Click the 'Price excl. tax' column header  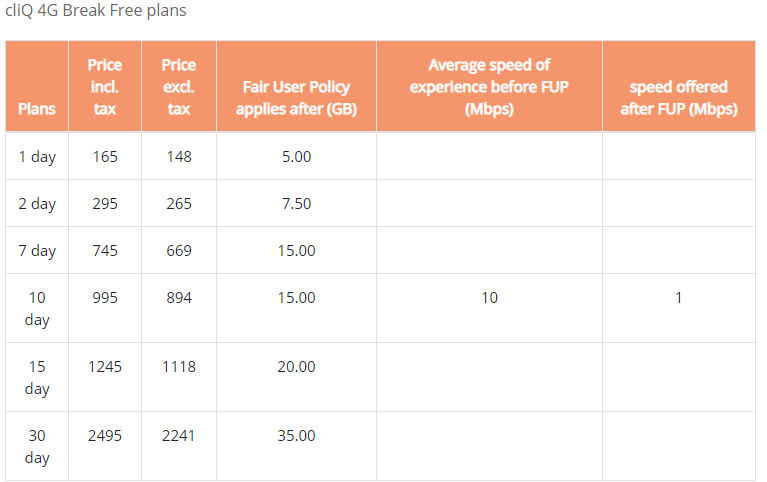pos(179,87)
